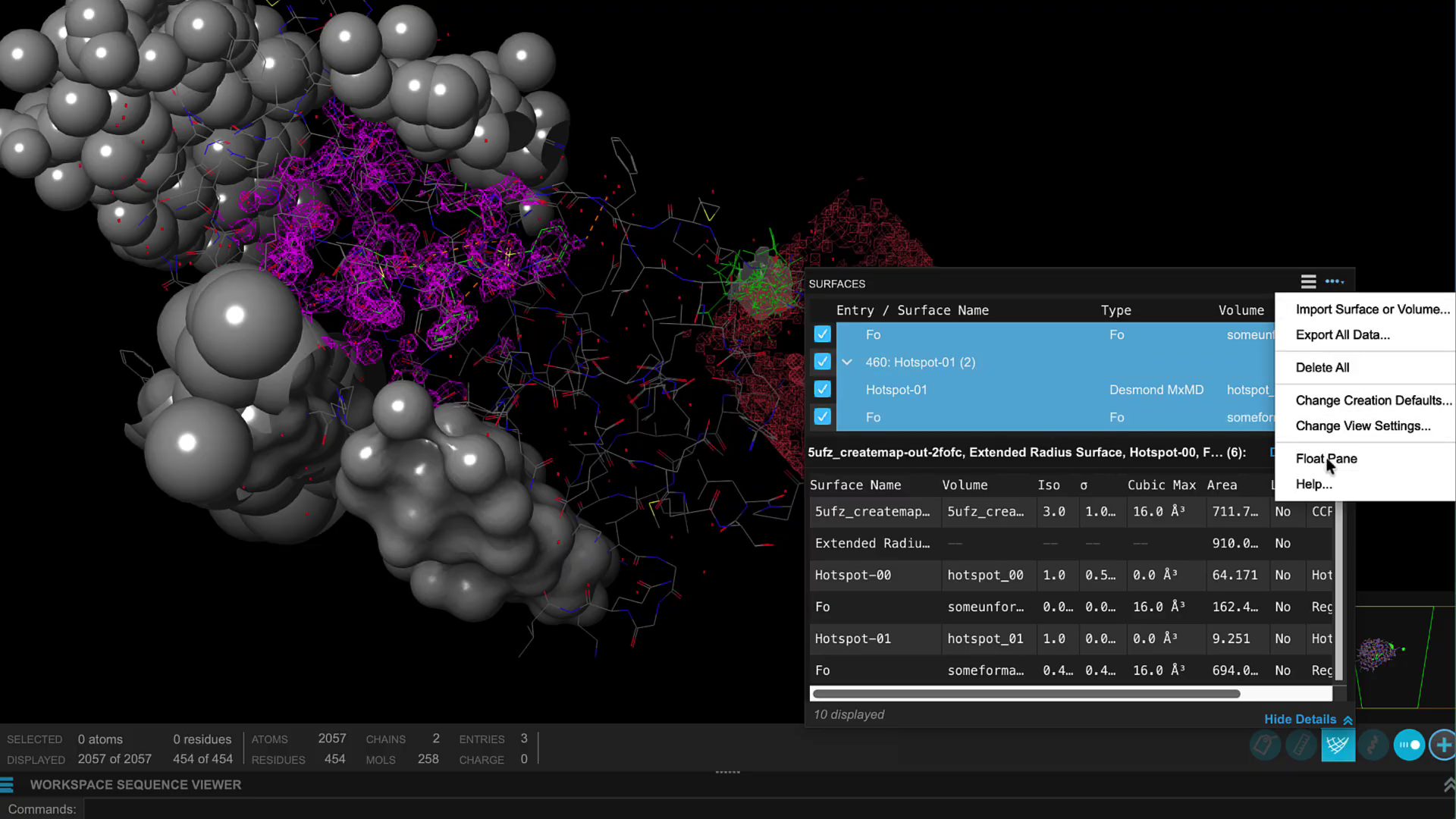Viewport: 1456px width, 819px height.
Task: Select the Hotspot-01 details row name
Action: pos(852,639)
